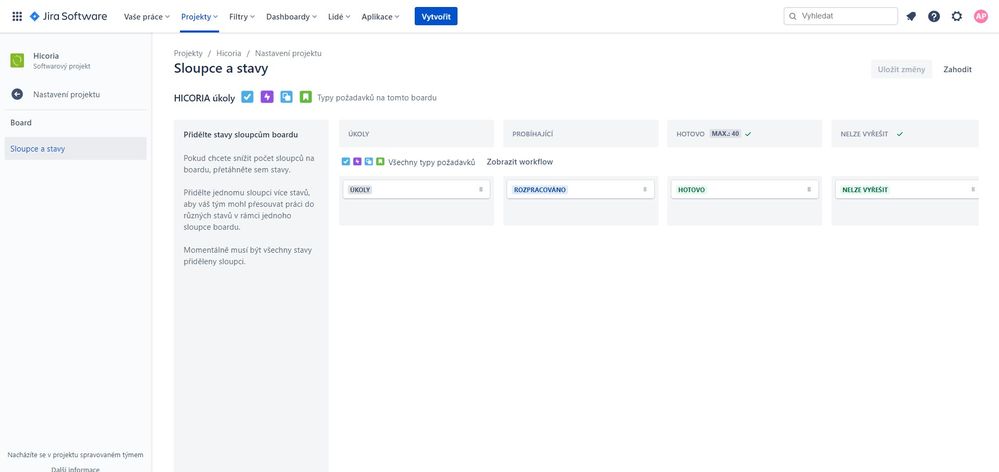Click the Jira Software logo
The image size is (999, 472).
[68, 17]
